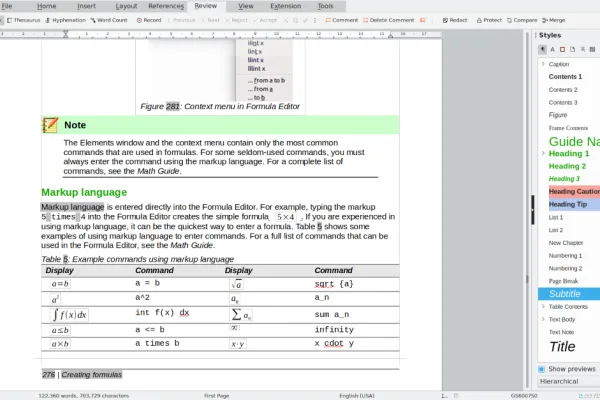The width and height of the screenshot is (600, 400).
Task: Select the Contents 1 style
Action: tap(565, 77)
